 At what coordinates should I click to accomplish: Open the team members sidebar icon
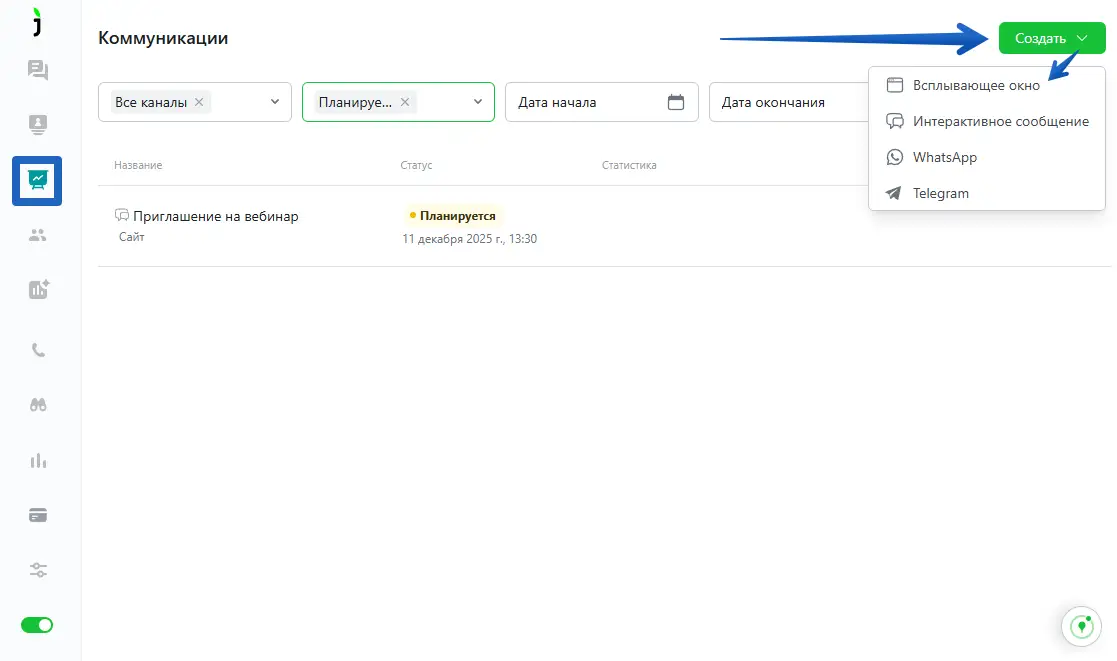coord(38,236)
